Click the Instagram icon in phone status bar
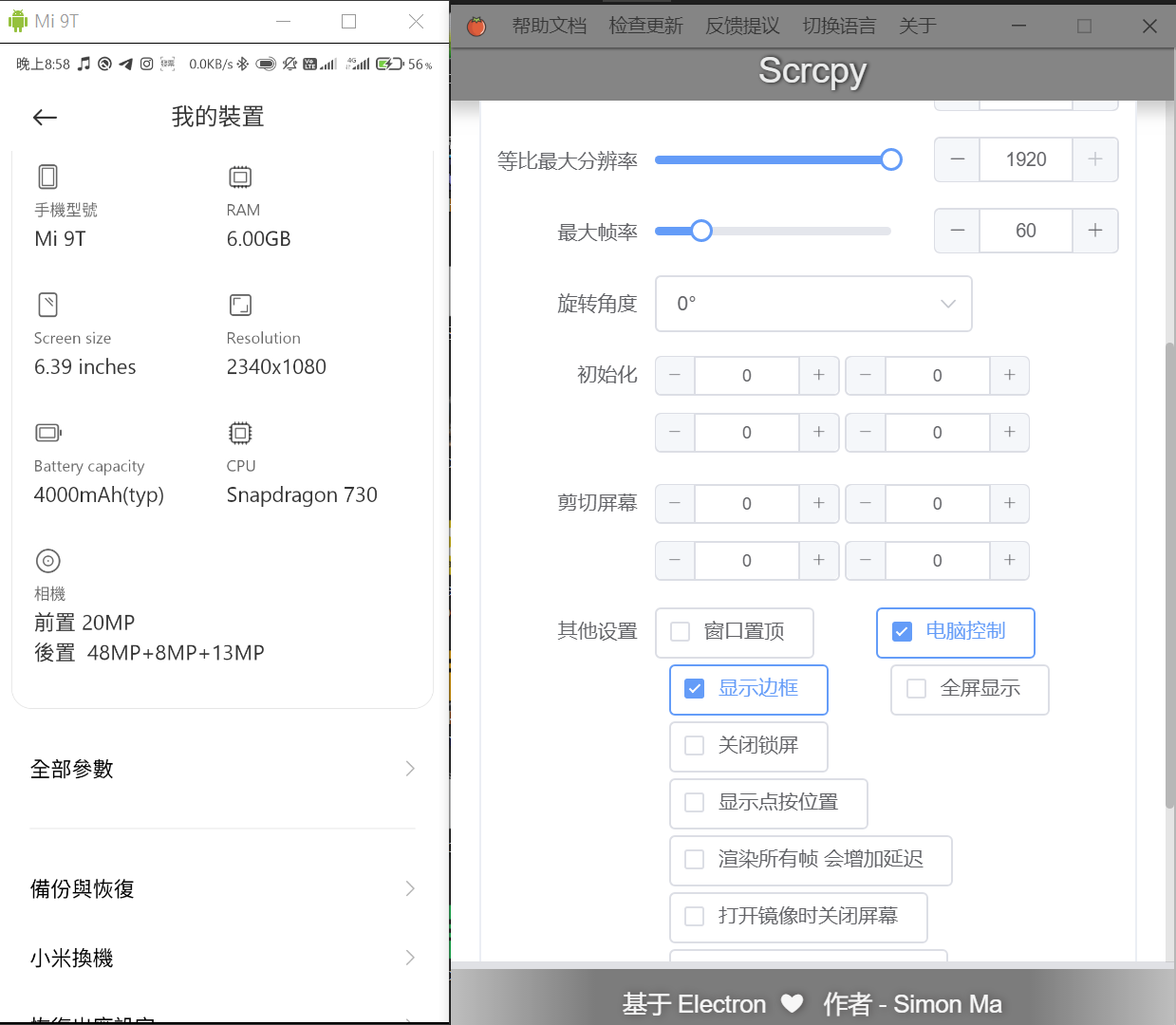 146,64
